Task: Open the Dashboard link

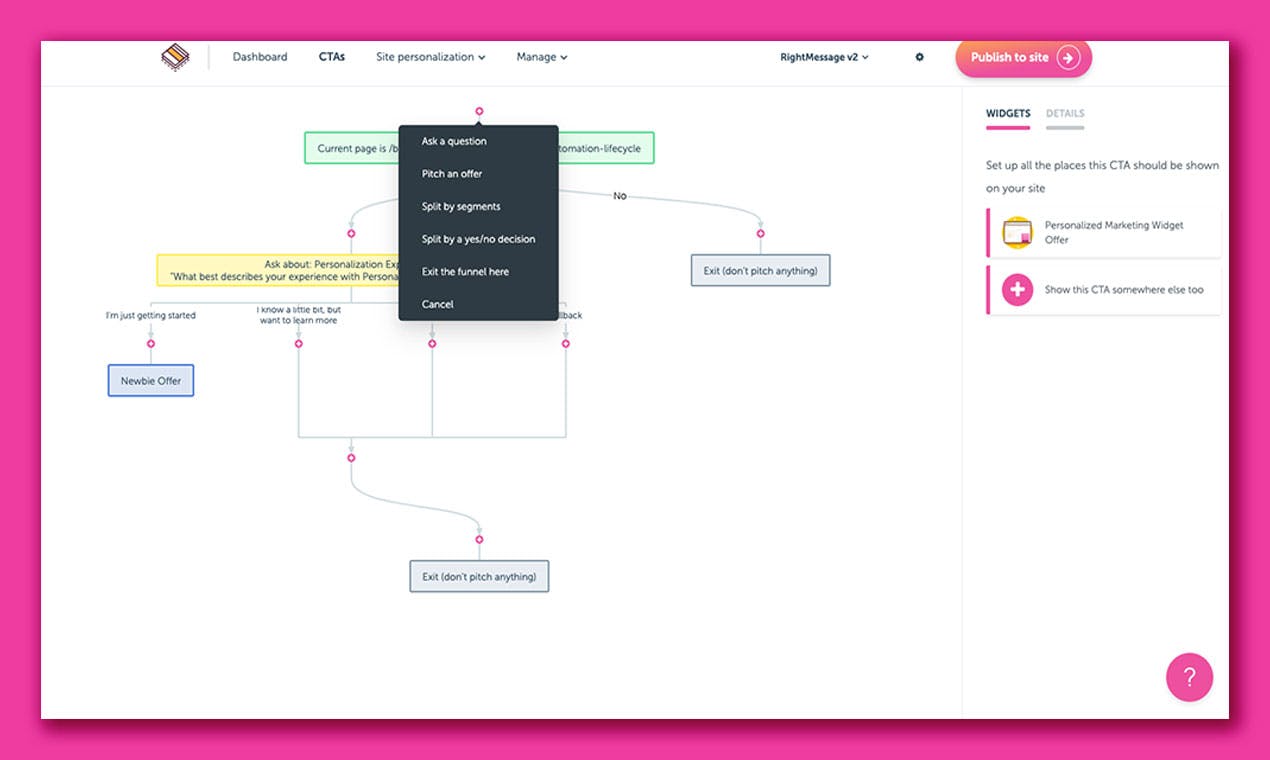Action: 260,57
